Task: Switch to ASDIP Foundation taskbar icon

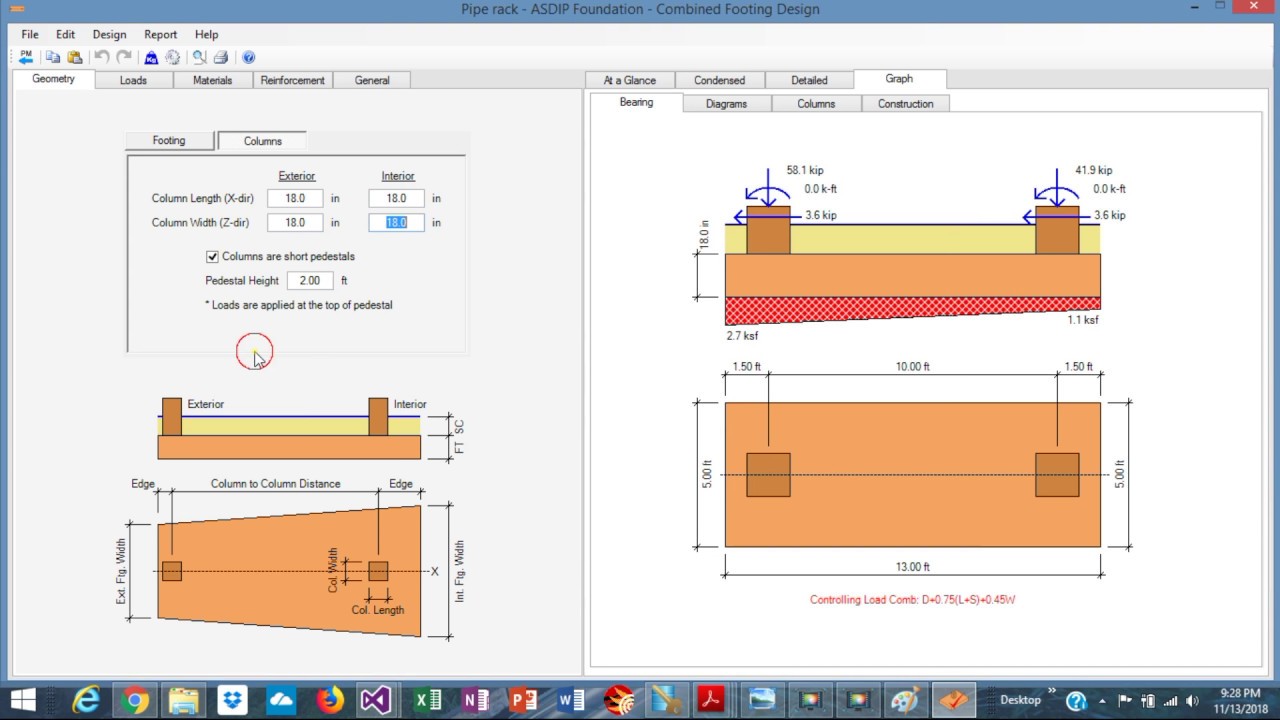Action: click(x=954, y=700)
